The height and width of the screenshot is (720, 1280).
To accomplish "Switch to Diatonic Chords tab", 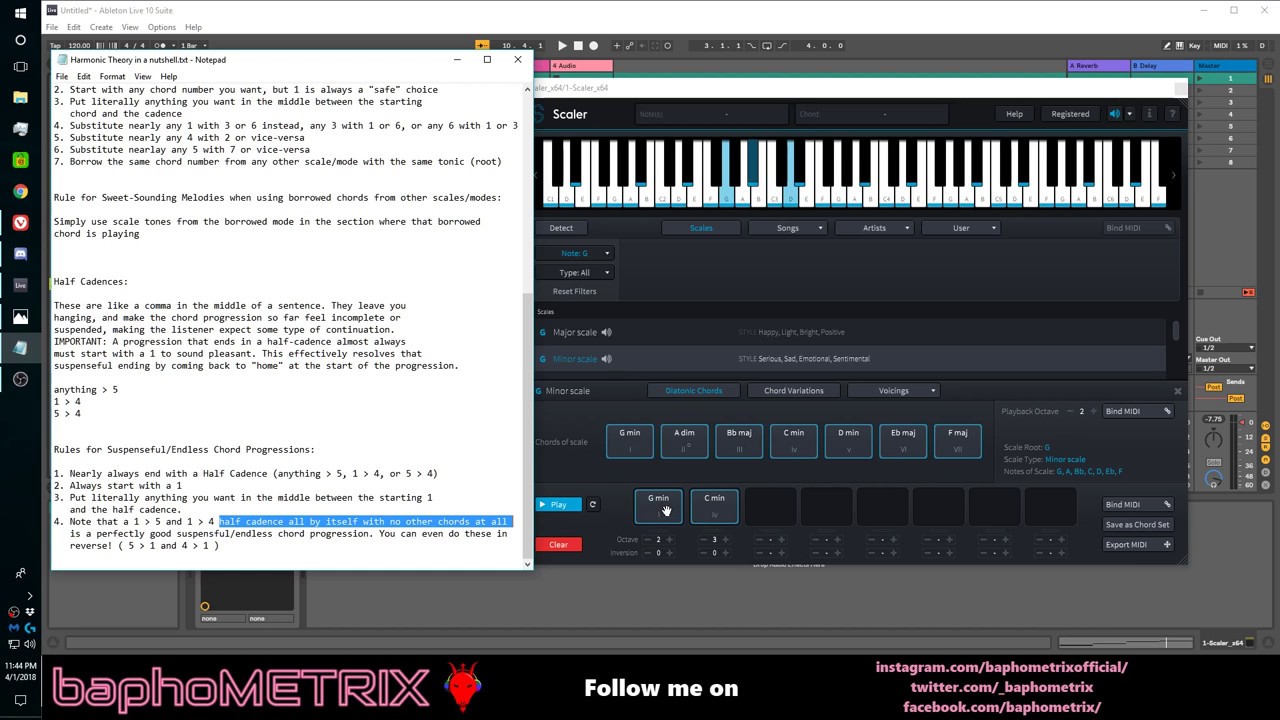I will [x=694, y=391].
